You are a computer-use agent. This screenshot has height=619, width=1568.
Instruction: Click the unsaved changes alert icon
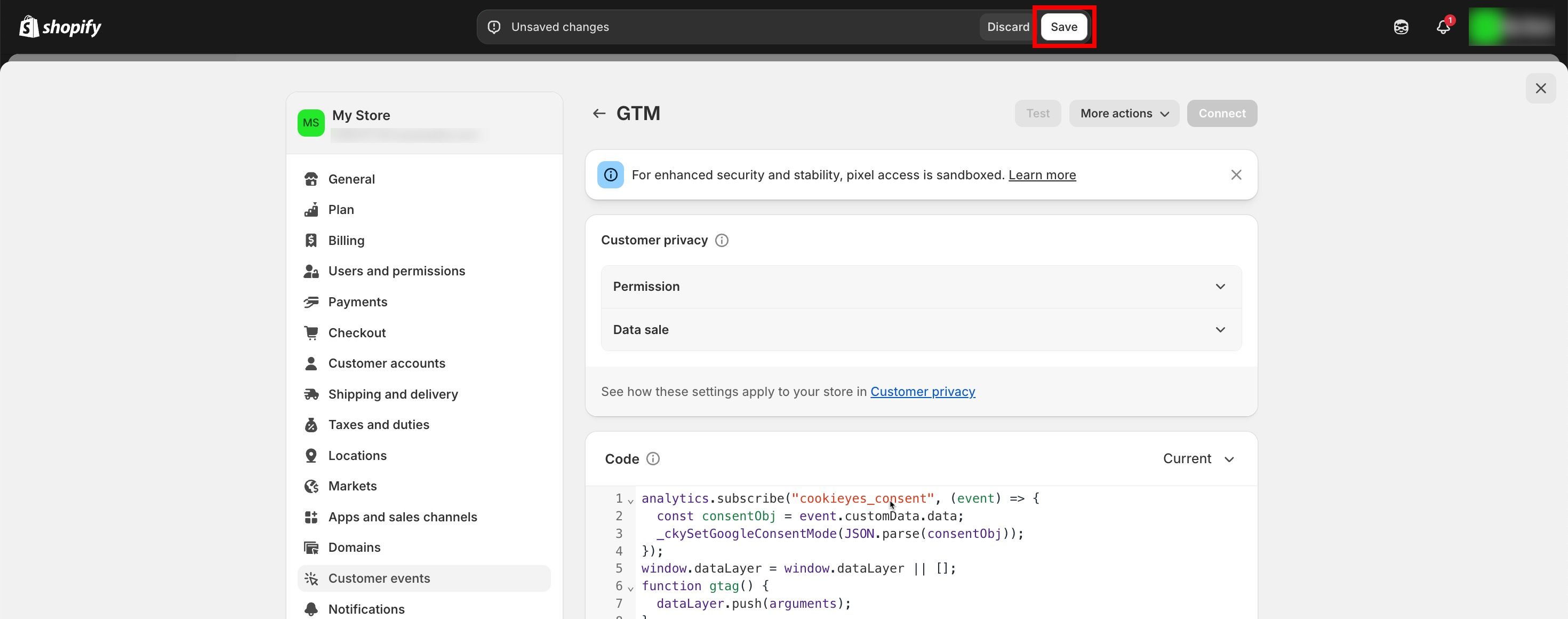pos(494,27)
